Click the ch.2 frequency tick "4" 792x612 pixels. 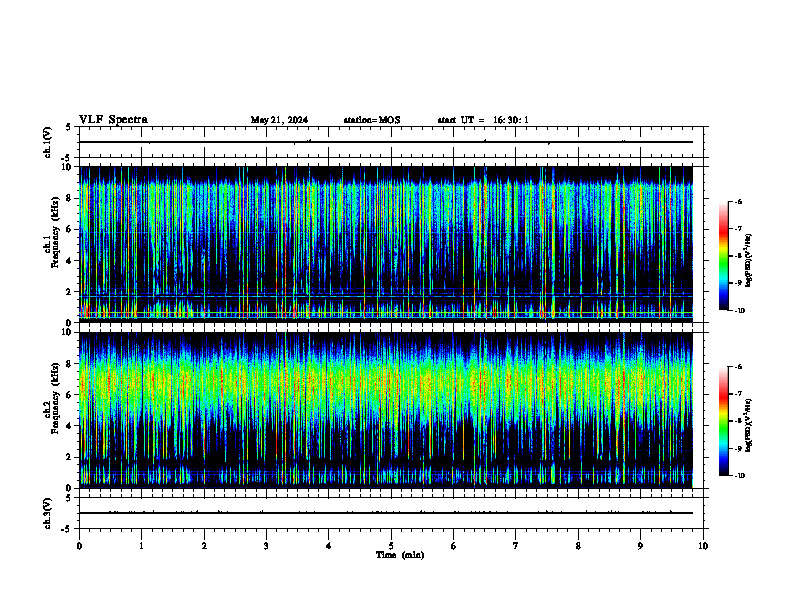[70, 426]
